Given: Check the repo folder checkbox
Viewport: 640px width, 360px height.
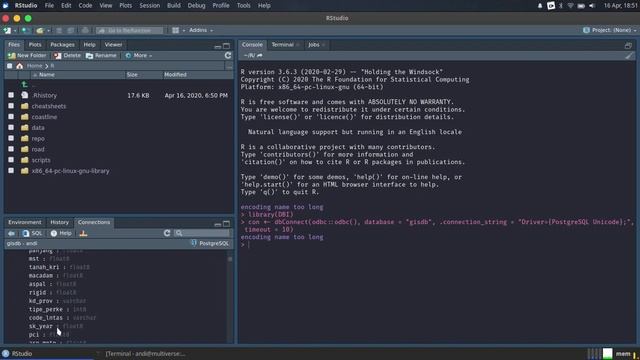Looking at the screenshot, I should coord(11,138).
